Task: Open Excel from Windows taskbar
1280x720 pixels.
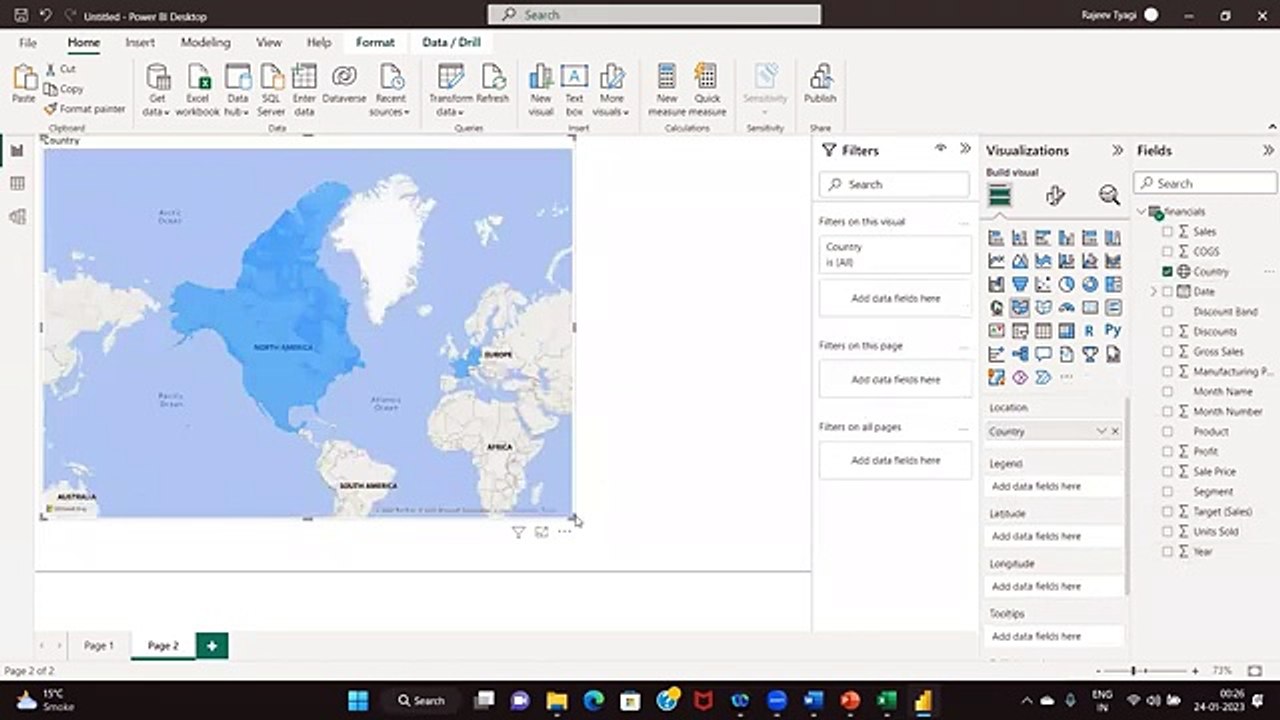Action: pos(886,700)
